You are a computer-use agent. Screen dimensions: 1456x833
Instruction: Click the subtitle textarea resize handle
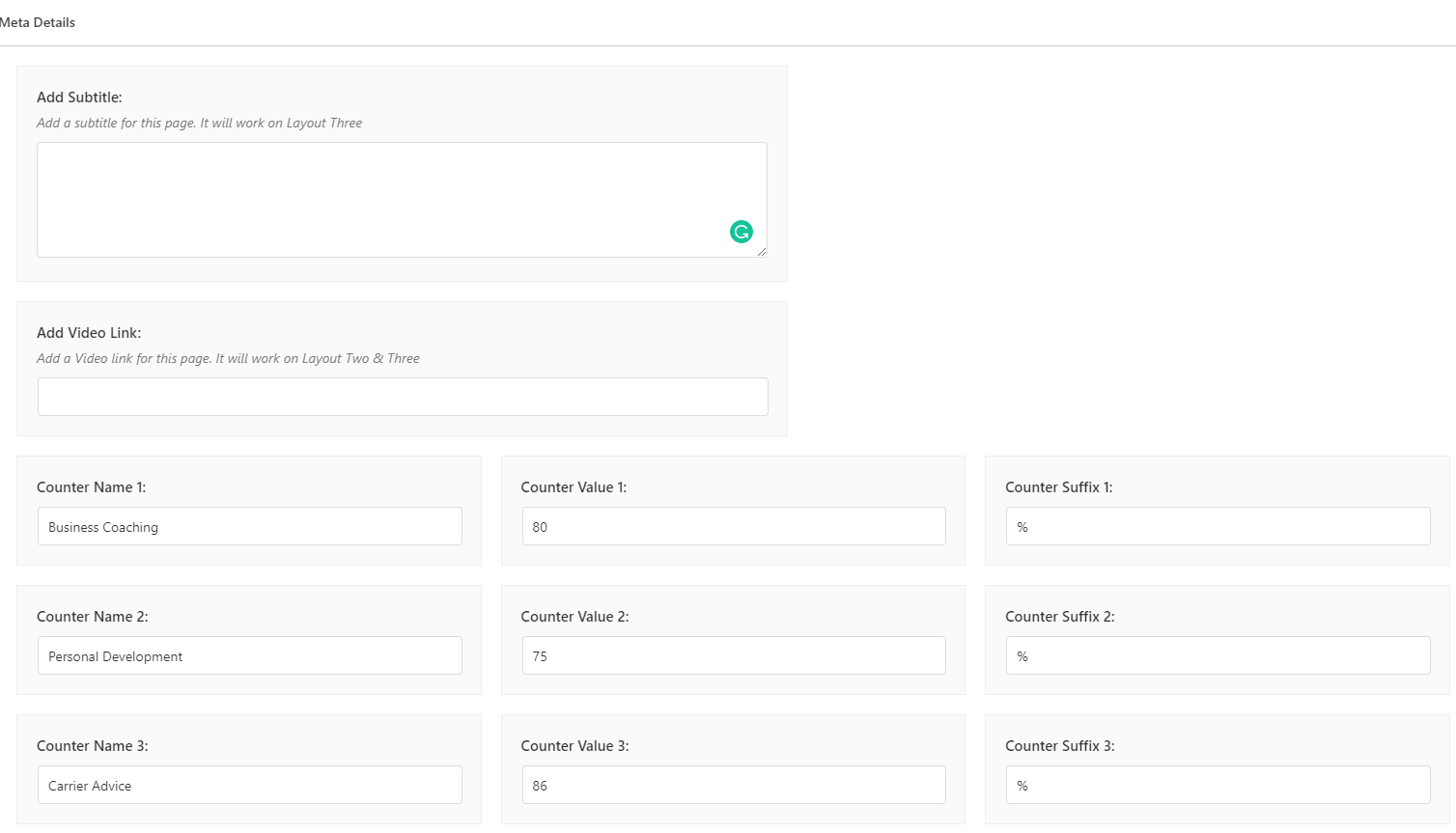761,251
